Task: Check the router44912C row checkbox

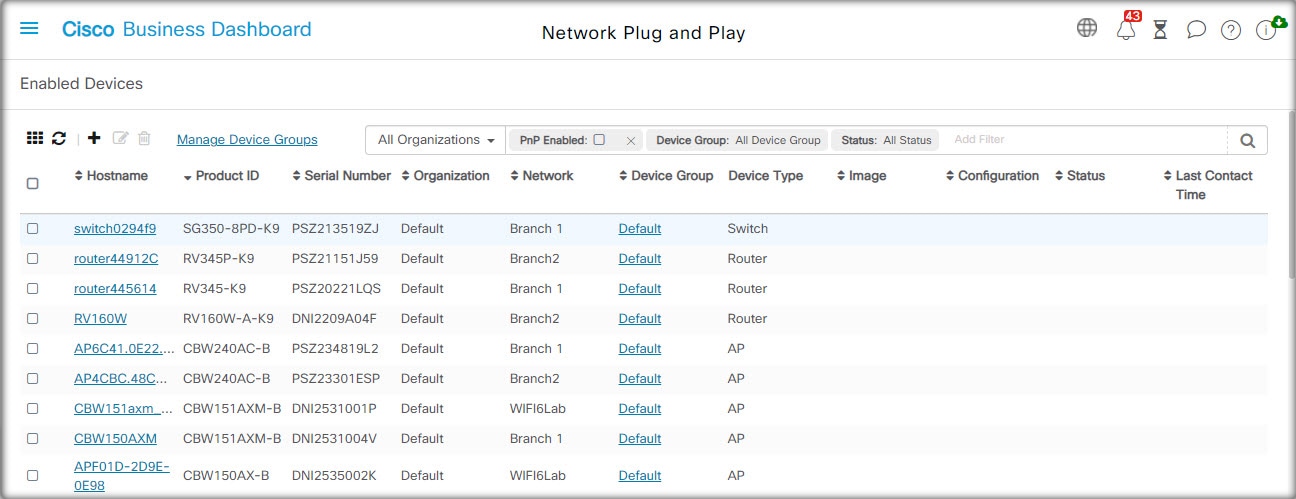Action: tap(33, 258)
